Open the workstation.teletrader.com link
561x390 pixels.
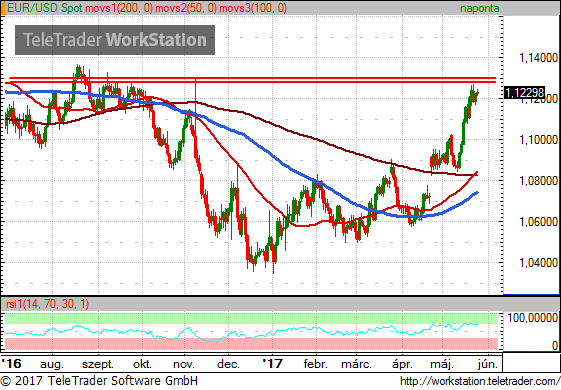click(480, 381)
